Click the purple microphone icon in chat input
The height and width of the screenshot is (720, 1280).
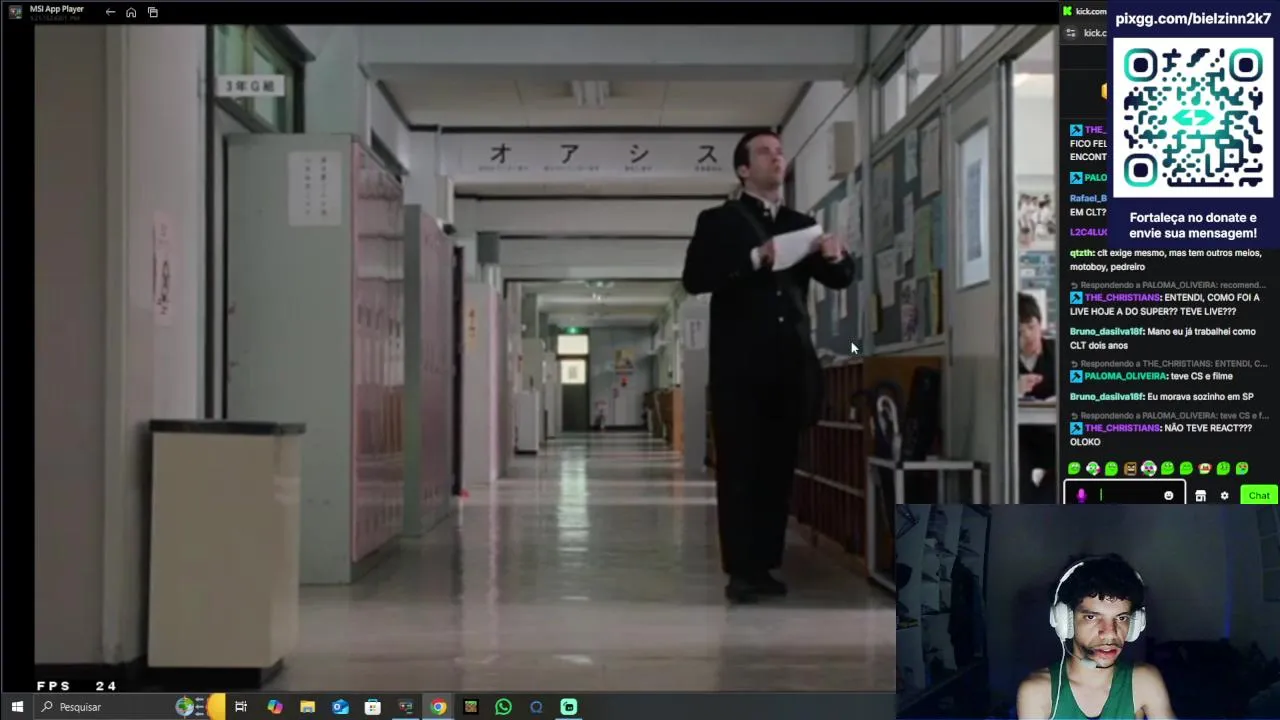pyautogui.click(x=1081, y=495)
